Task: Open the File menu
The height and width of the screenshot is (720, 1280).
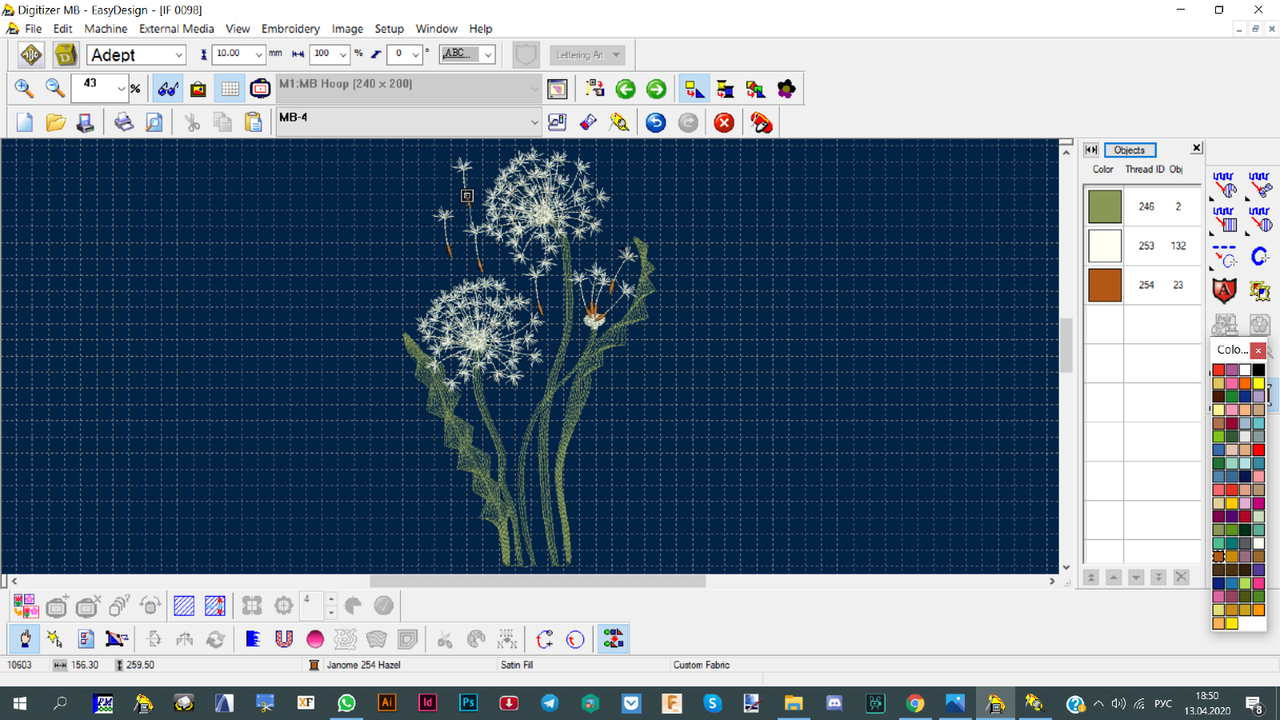Action: pos(33,29)
